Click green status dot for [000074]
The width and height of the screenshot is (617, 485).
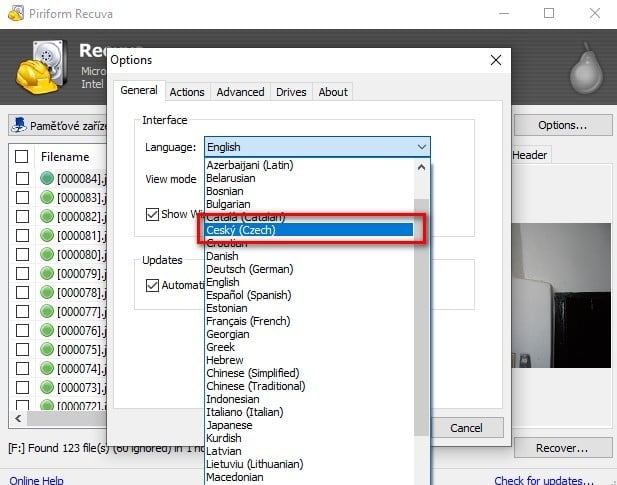point(47,368)
